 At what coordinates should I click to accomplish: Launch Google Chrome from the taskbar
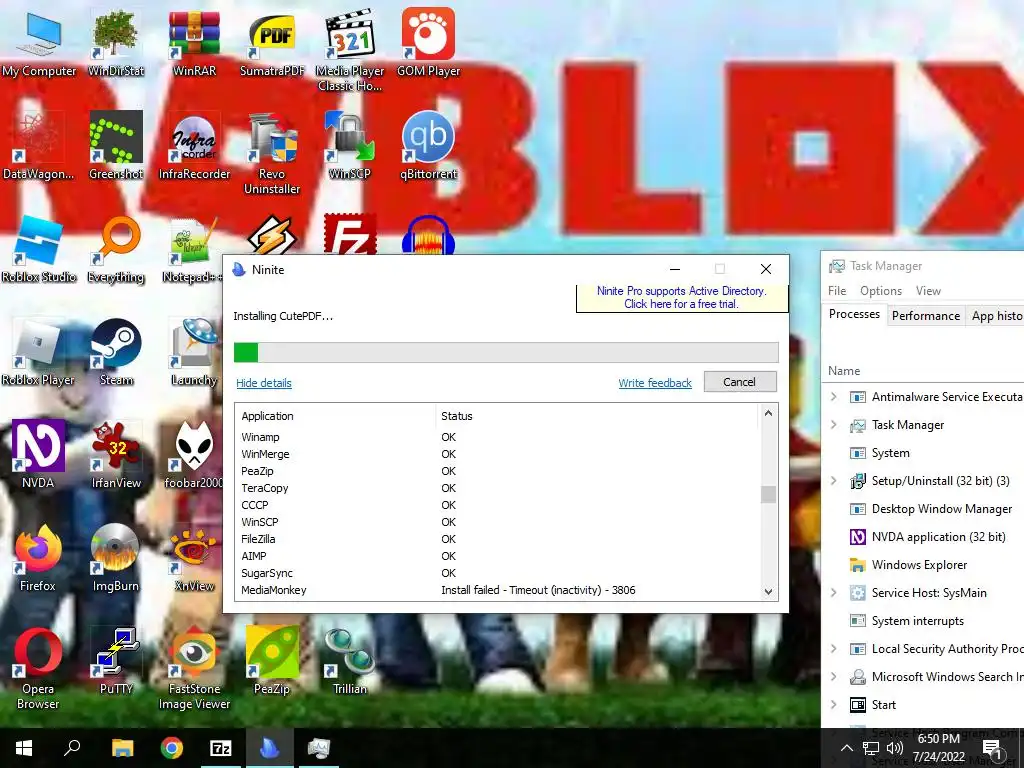coord(172,748)
